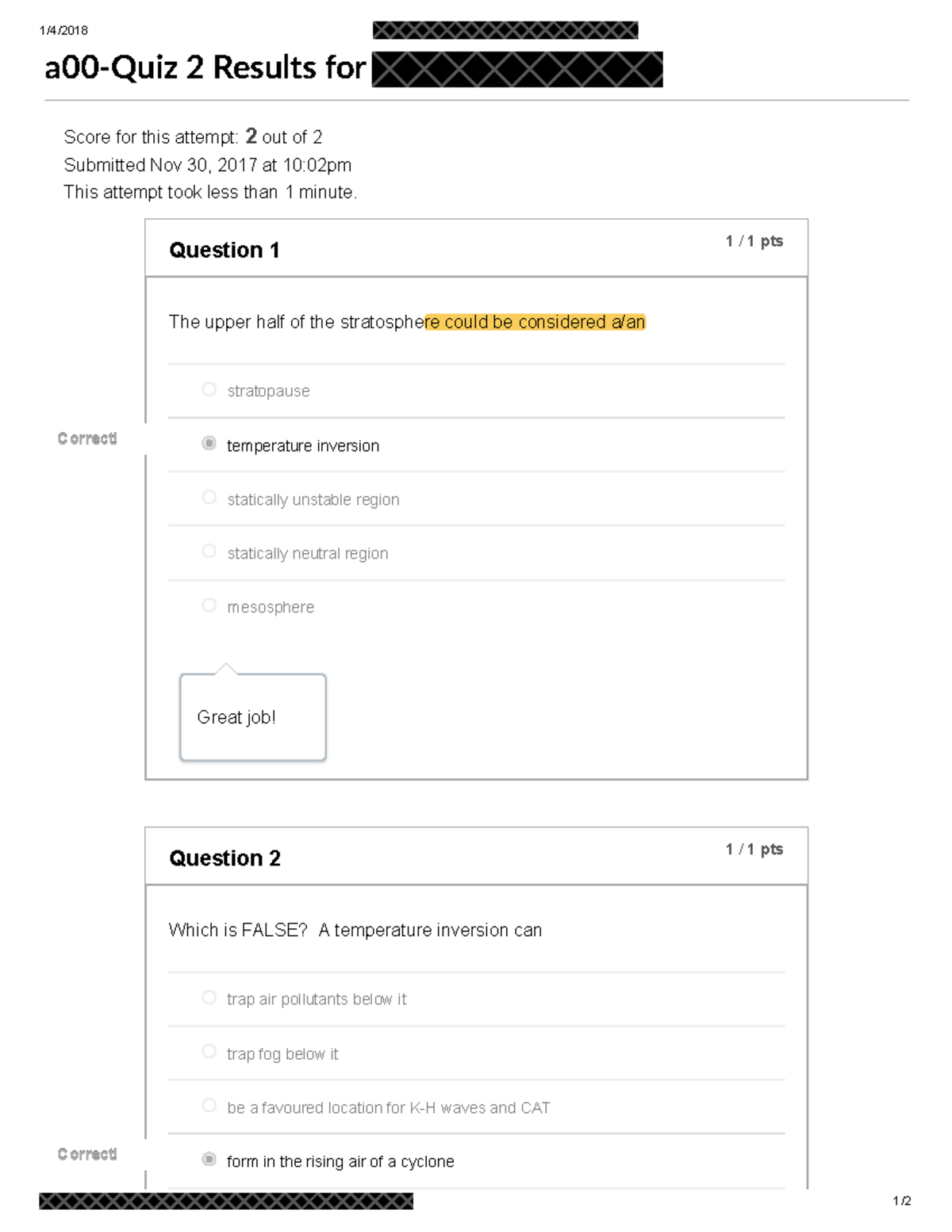Click the Question 1 header

pos(225,250)
